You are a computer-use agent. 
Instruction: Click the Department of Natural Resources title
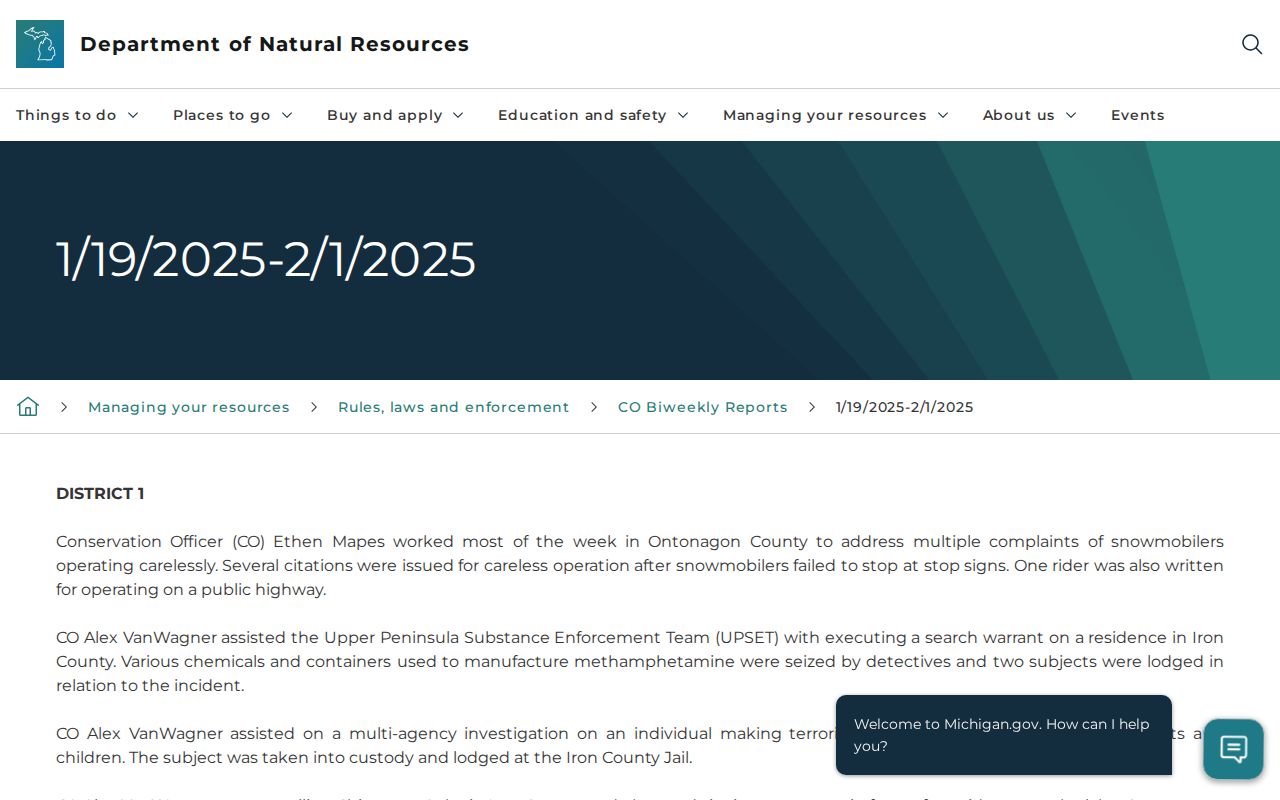(x=274, y=44)
